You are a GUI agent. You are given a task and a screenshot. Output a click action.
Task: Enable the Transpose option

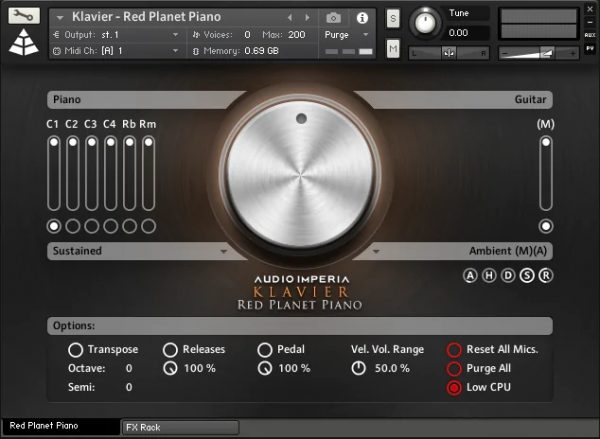pos(75,350)
